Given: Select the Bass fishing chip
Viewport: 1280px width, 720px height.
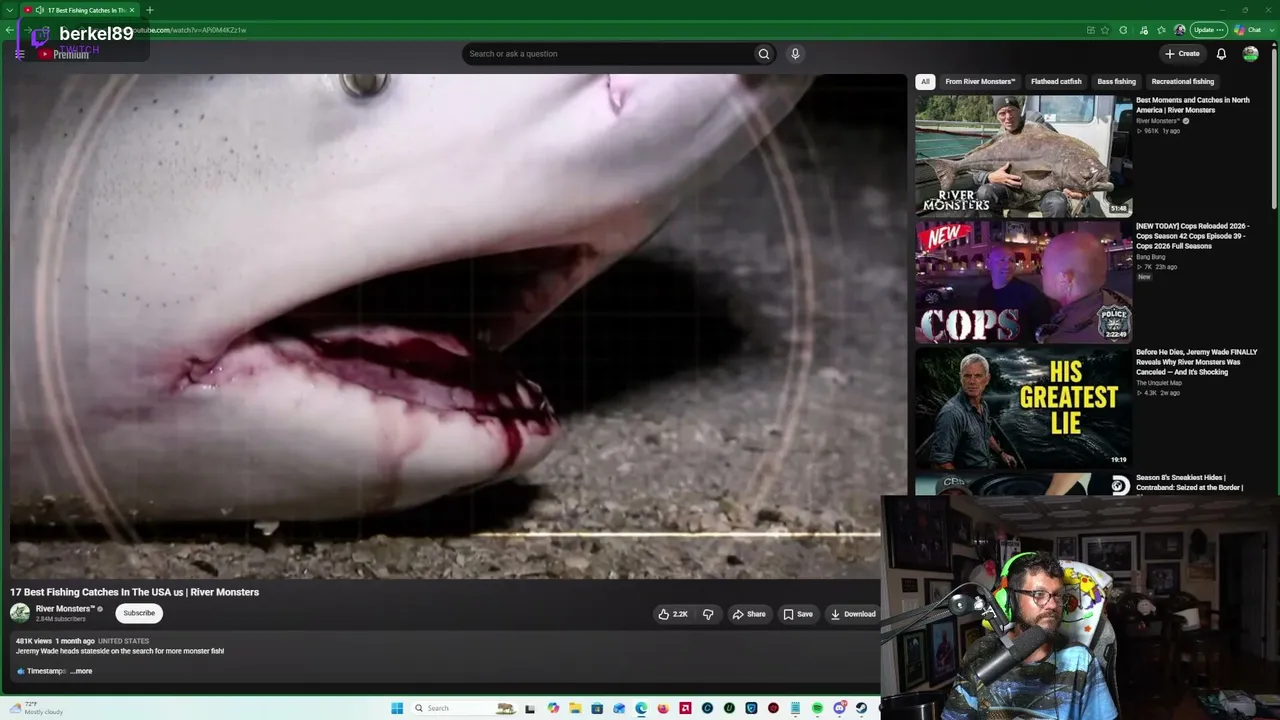Looking at the screenshot, I should [x=1116, y=82].
